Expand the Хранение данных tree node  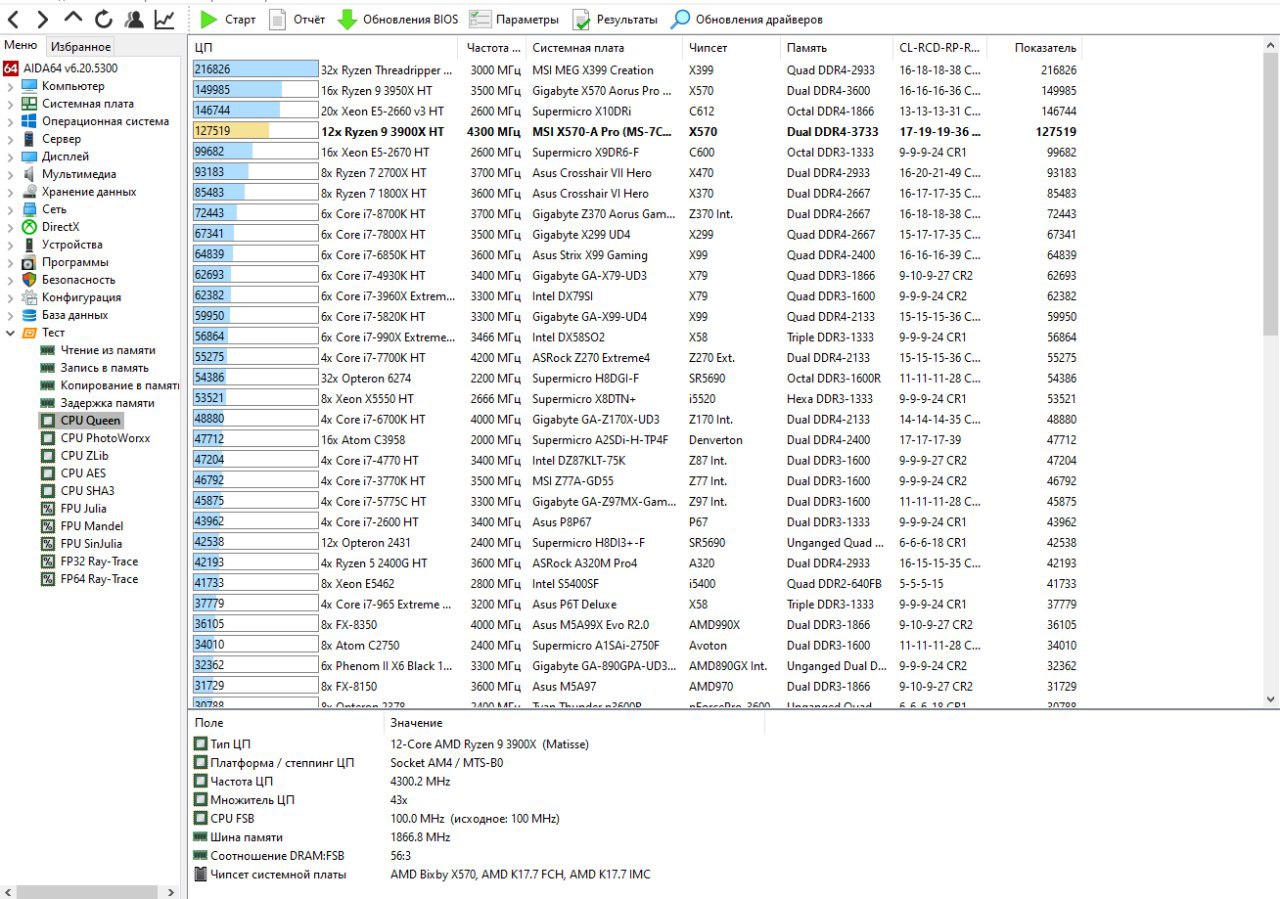(x=10, y=191)
